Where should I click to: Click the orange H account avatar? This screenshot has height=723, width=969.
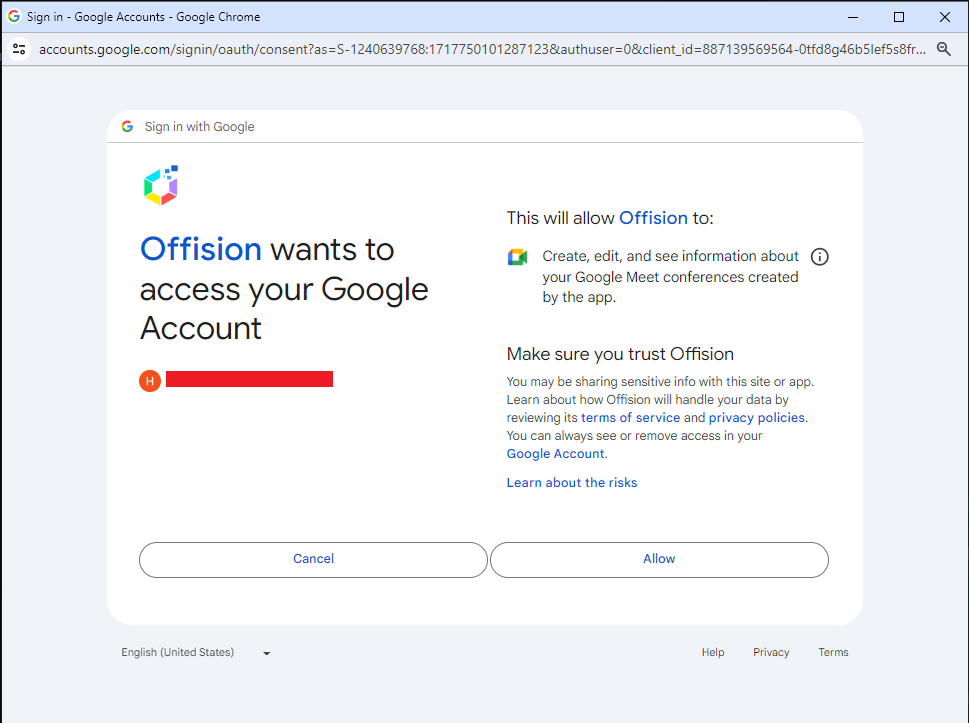(x=150, y=381)
